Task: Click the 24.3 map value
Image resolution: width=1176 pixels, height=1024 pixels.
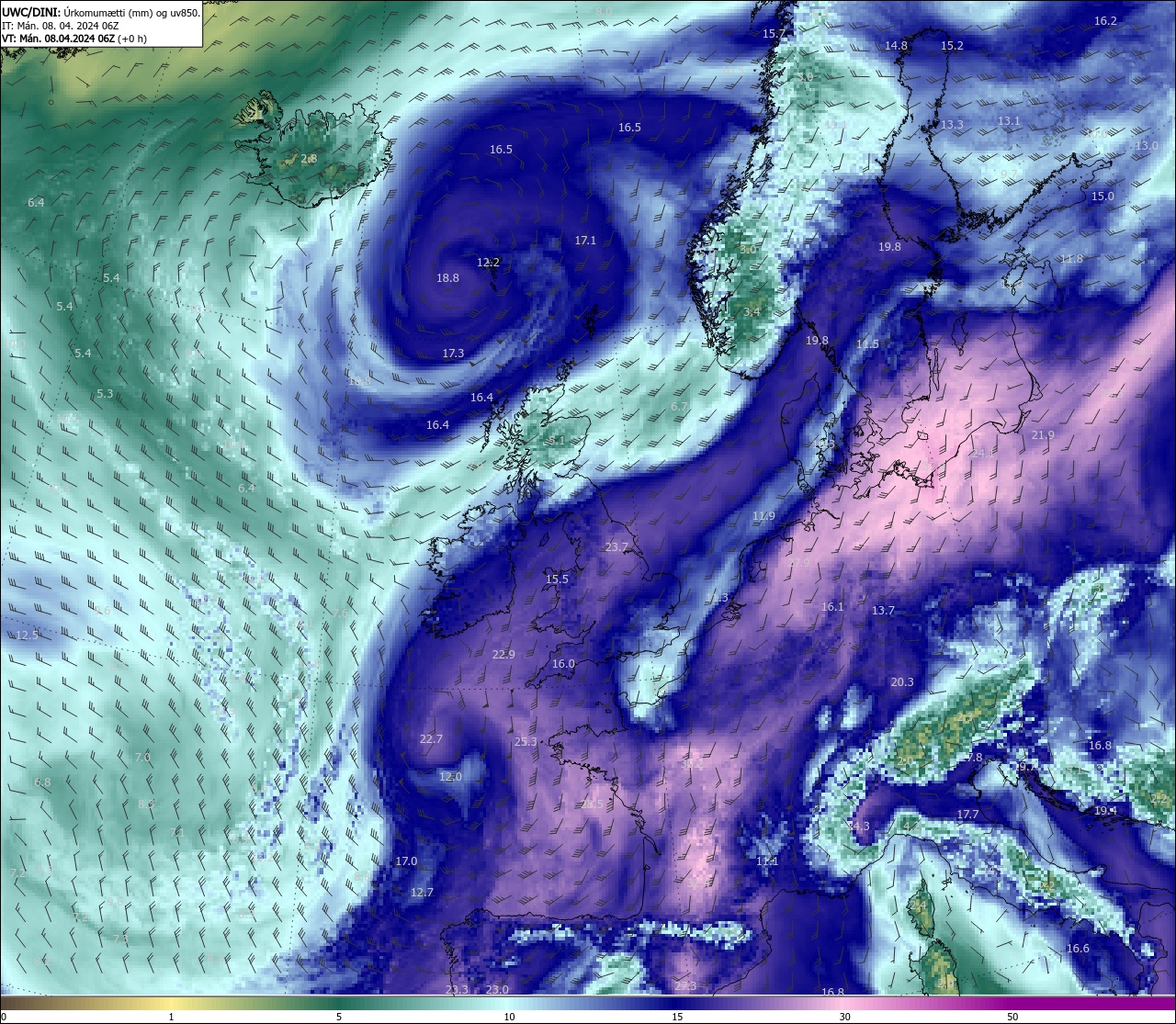Action: point(858,826)
